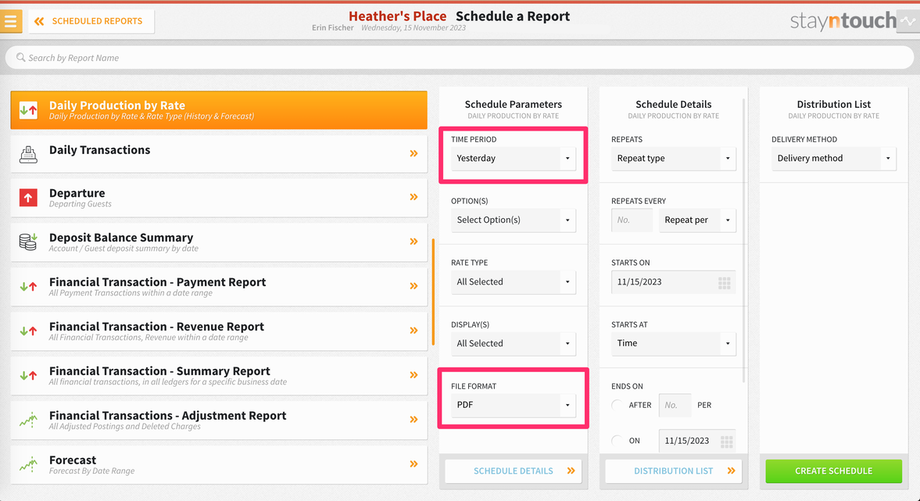
Task: Click the Summary Report arrows icon
Action: point(28,375)
